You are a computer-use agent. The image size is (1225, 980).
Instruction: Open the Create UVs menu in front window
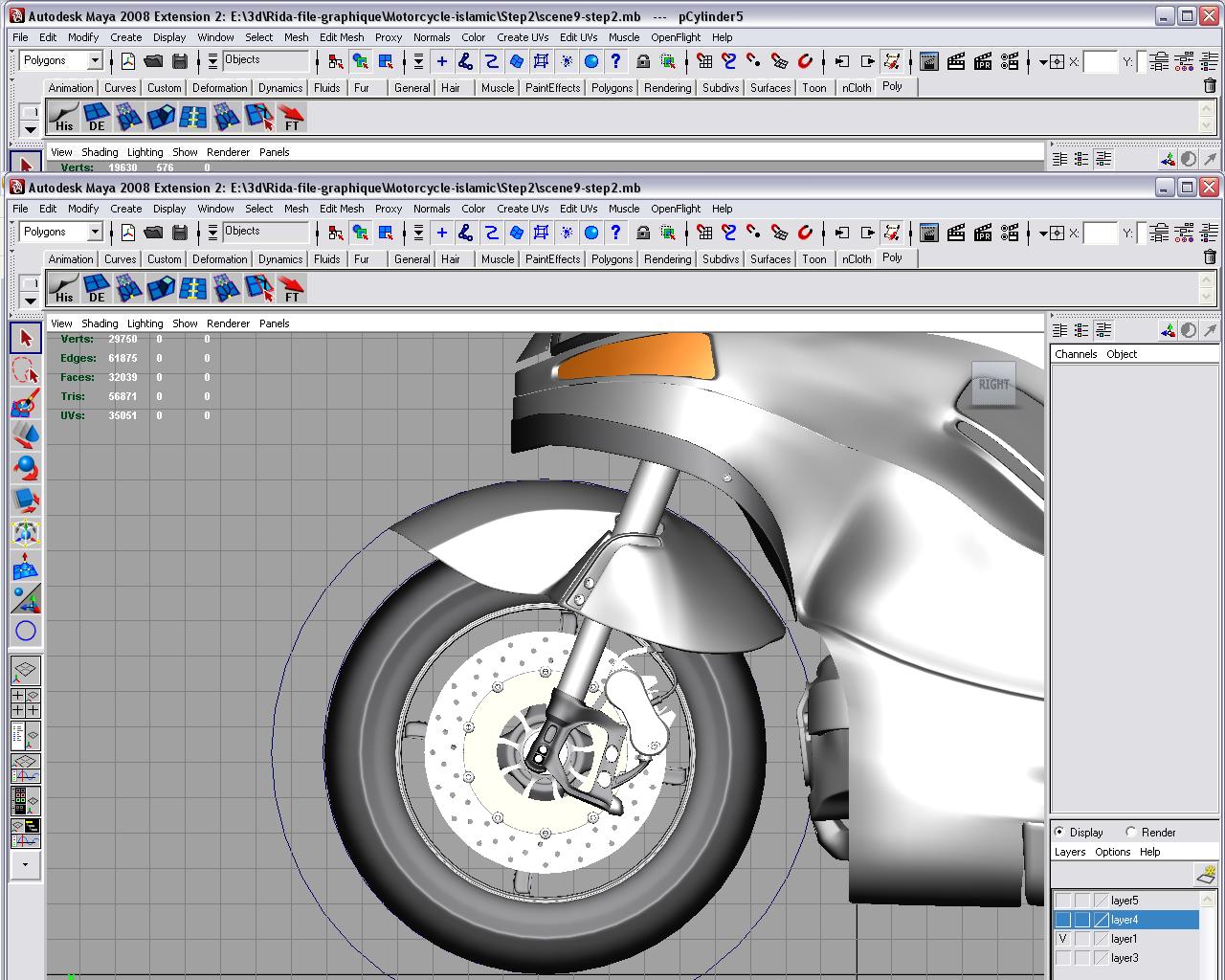click(x=523, y=209)
